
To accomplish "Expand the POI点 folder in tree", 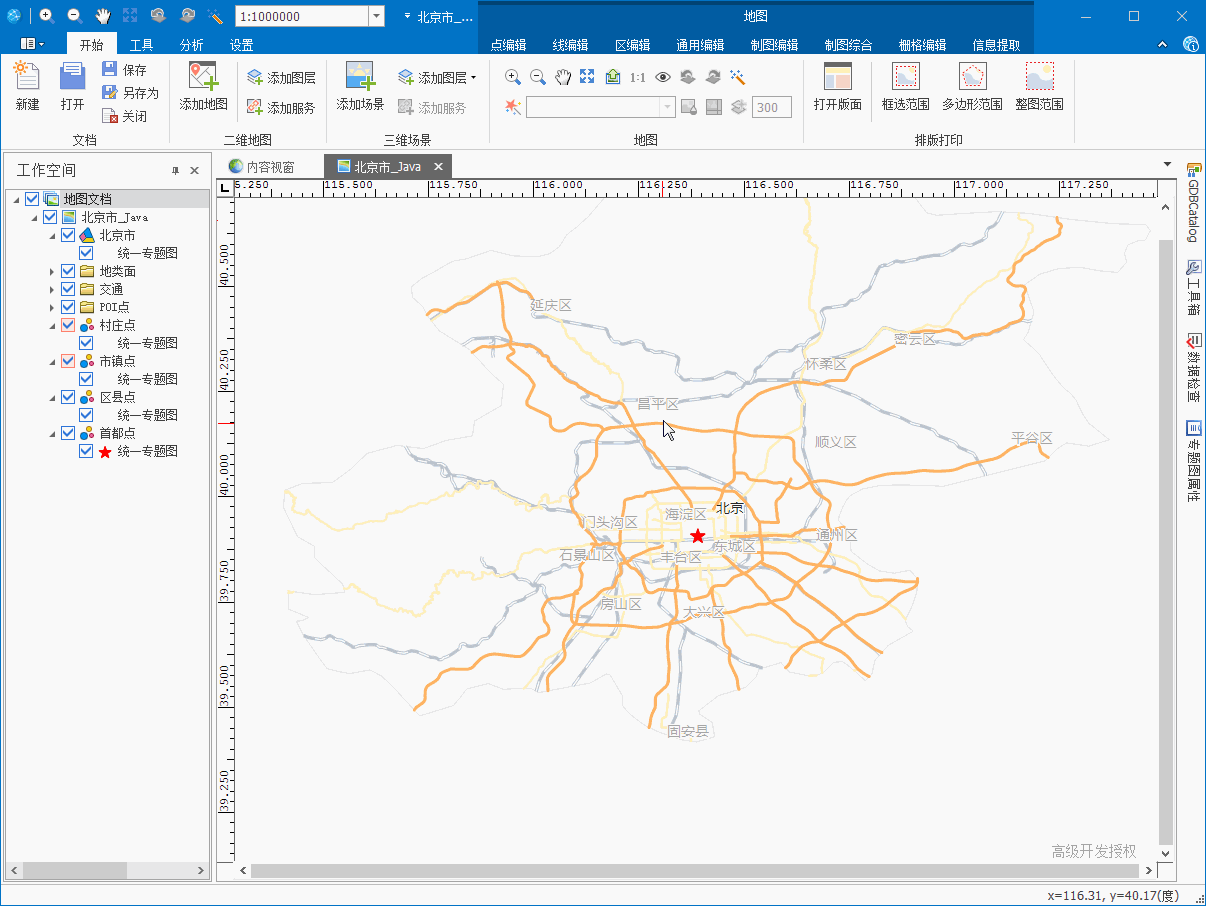I will pyautogui.click(x=52, y=307).
